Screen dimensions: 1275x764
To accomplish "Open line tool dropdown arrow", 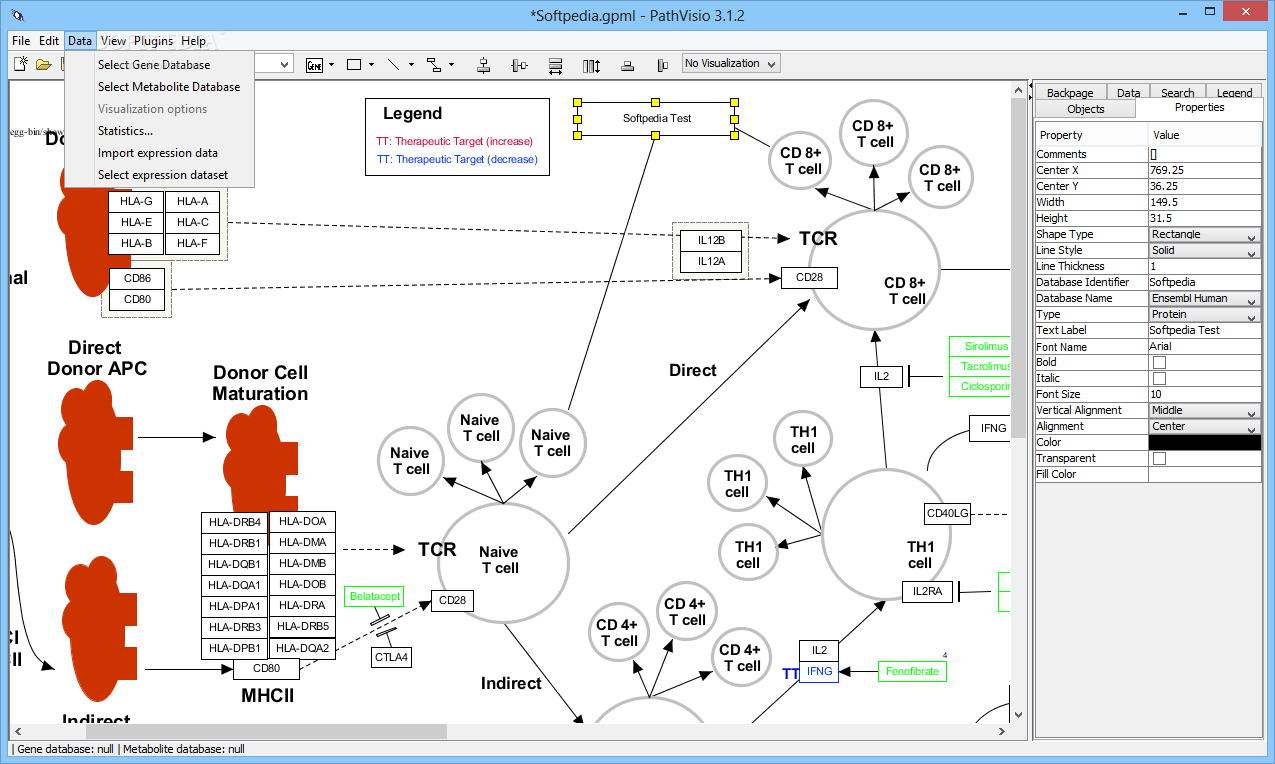I will tap(411, 65).
